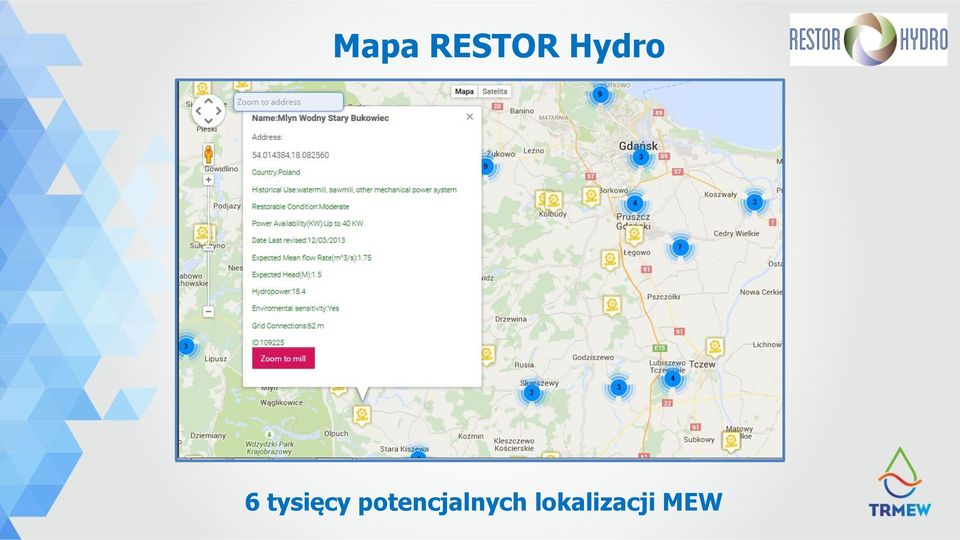Image resolution: width=960 pixels, height=540 pixels.
Task: Click the Name:Mlyn Wodny Stary Bukowiec heading
Action: point(320,118)
